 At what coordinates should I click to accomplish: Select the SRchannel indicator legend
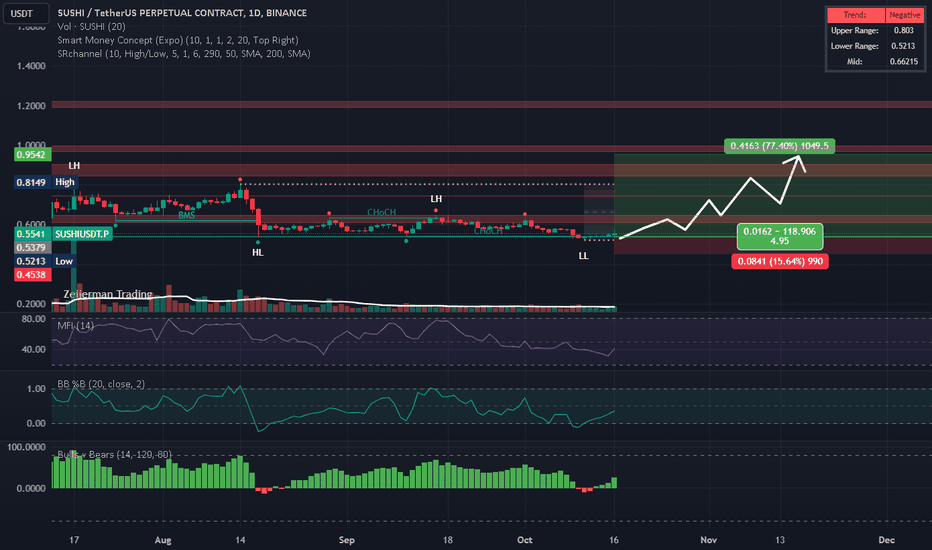tap(184, 54)
